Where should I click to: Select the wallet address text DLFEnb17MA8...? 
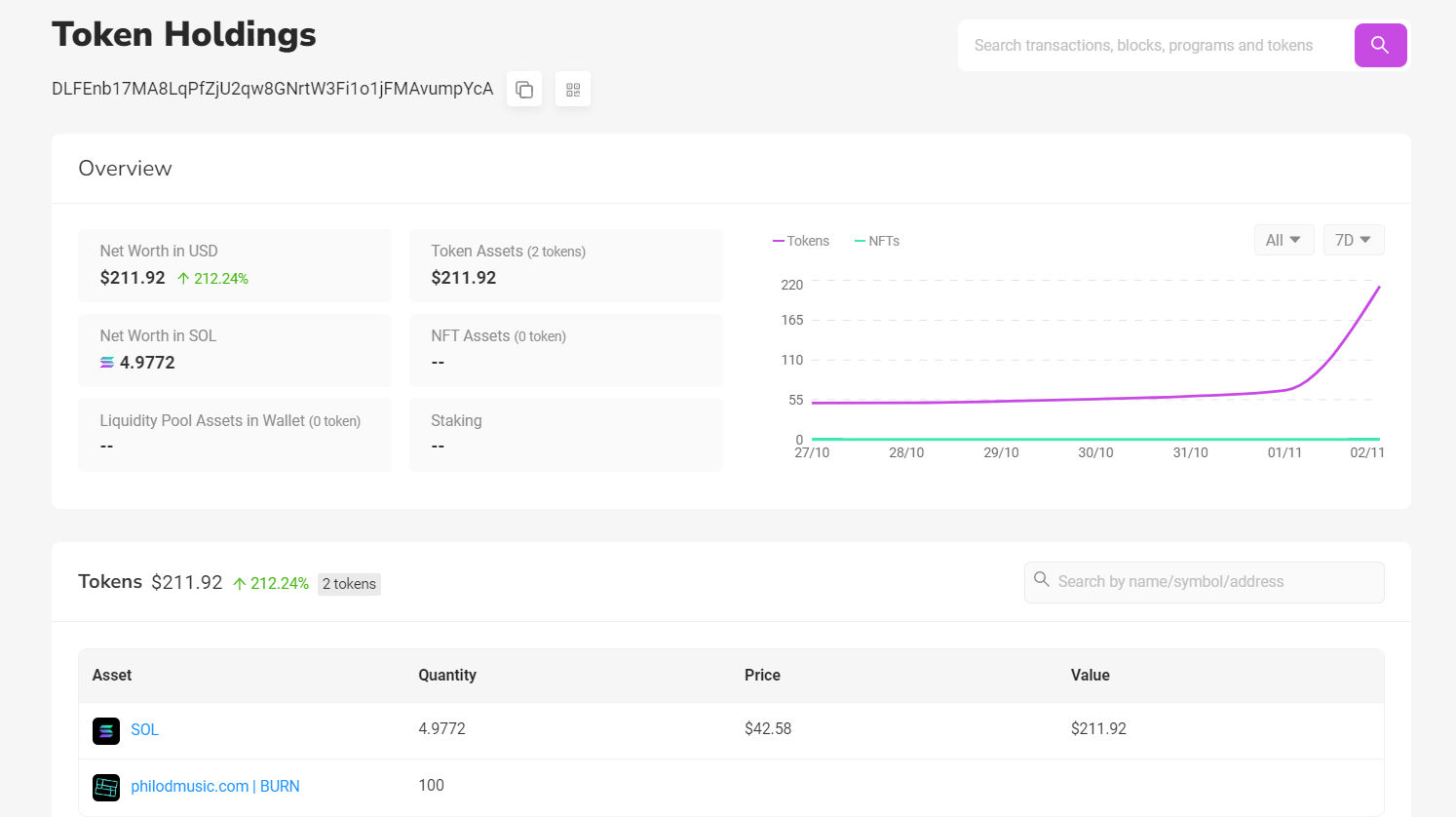273,89
